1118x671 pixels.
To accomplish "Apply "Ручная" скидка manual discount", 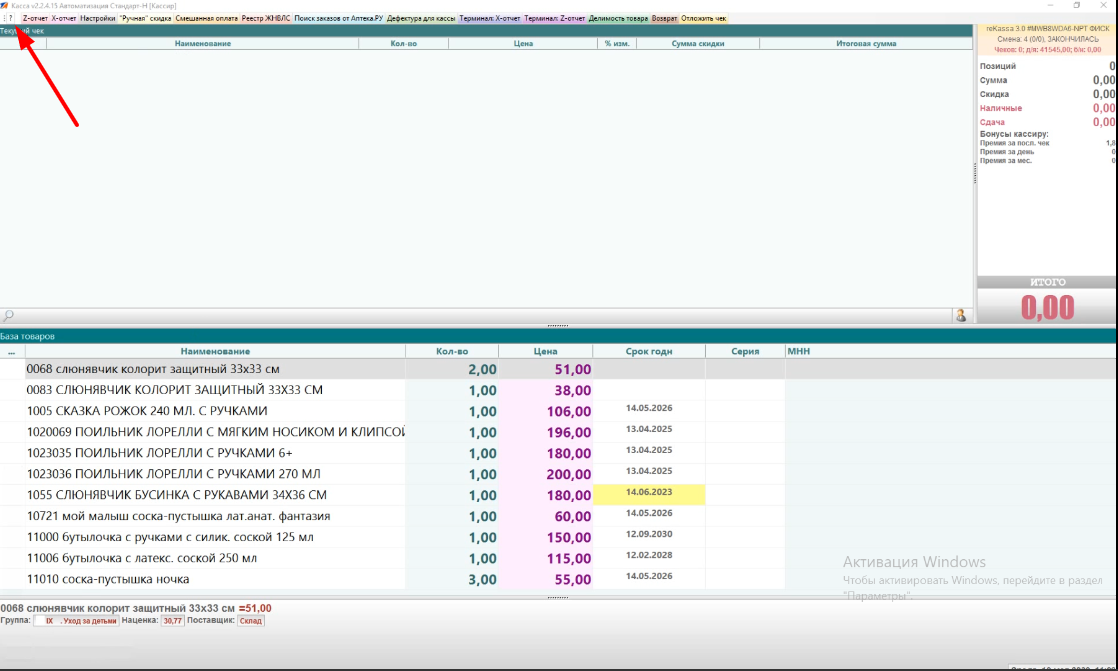I will pos(146,19).
